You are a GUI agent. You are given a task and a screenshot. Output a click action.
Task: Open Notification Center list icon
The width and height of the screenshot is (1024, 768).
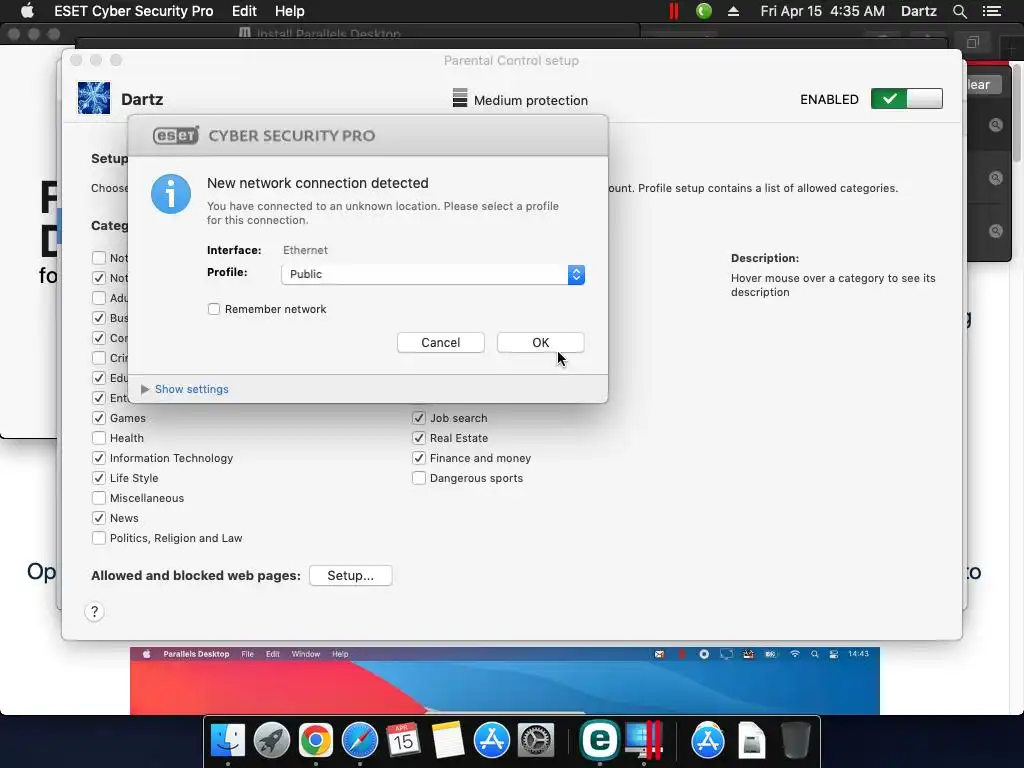[x=992, y=11]
